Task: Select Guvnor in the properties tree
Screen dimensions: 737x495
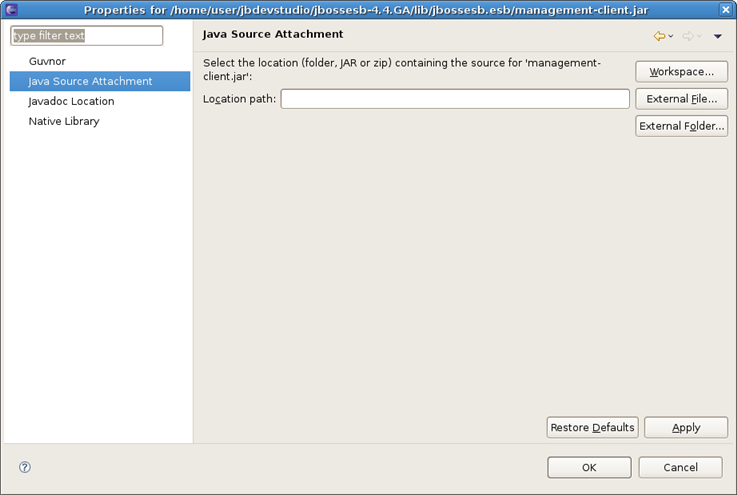Action: [47, 61]
